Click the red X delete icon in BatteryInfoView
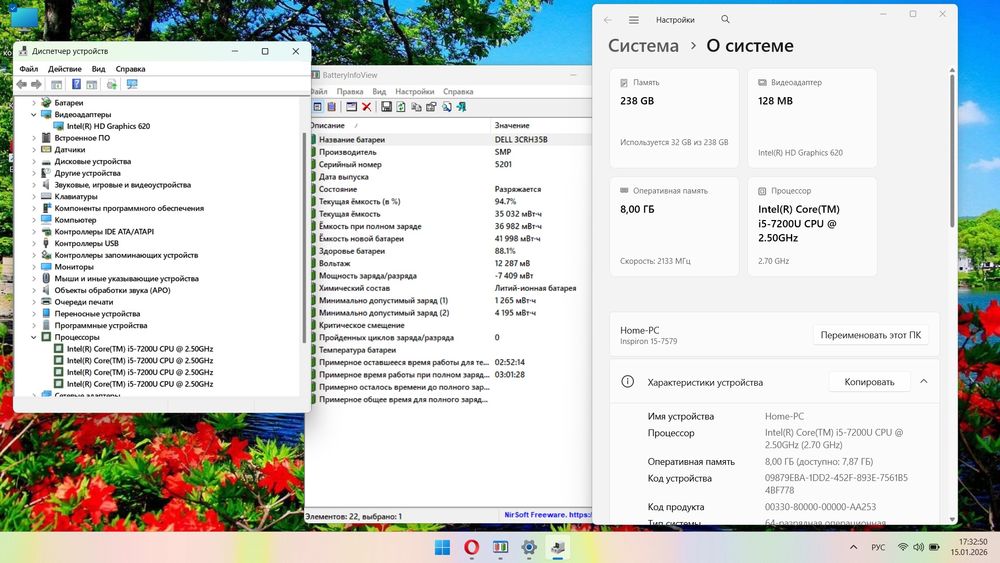 (366, 106)
